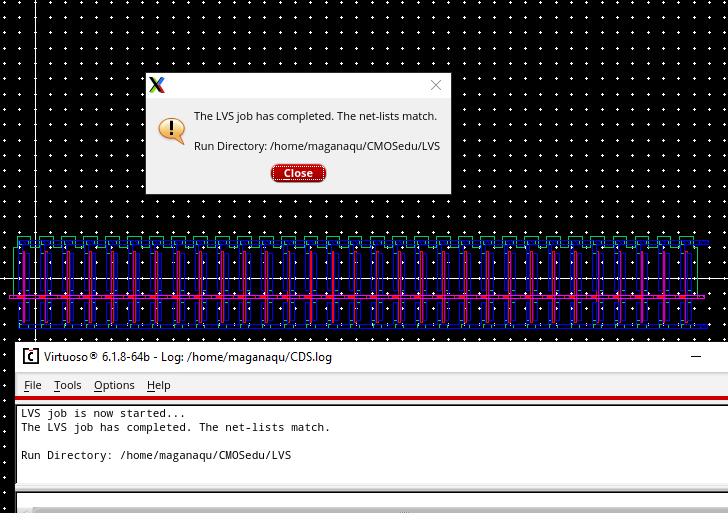728x513 pixels.
Task: Minimize the Virtuoso log window
Action: pyautogui.click(x=696, y=357)
